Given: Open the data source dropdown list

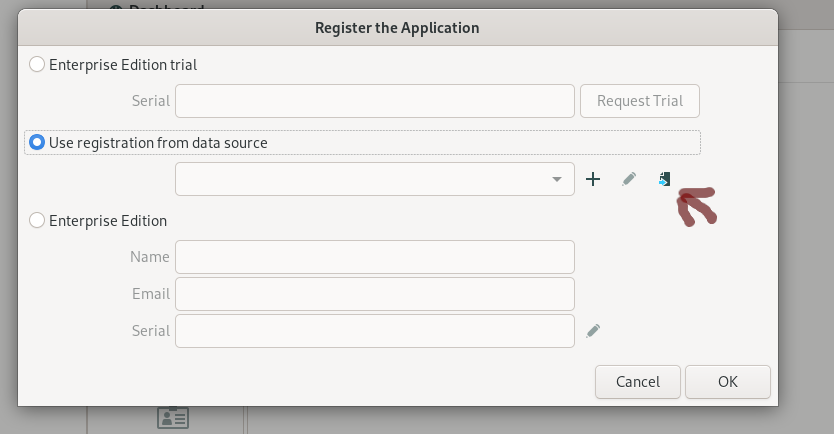Looking at the screenshot, I should point(375,179).
